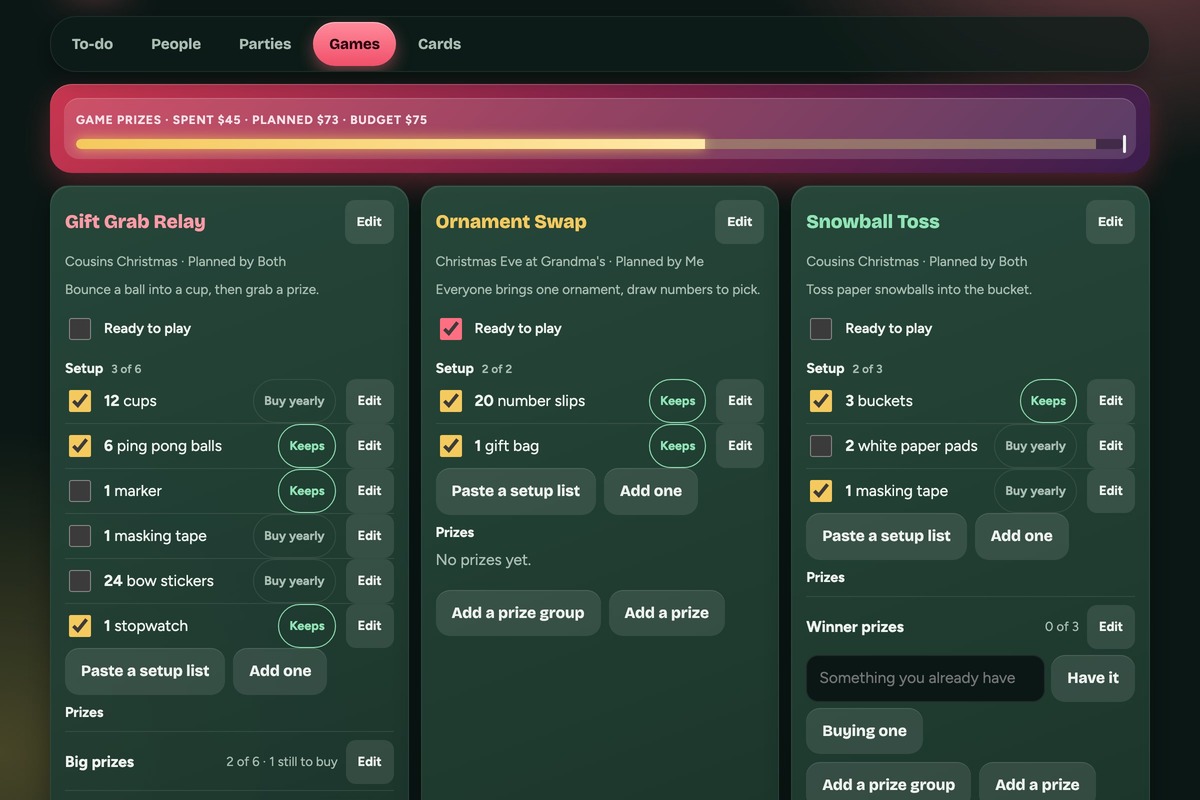1200x800 pixels.
Task: Toggle Keeps tag on 1 gift bag
Action: pyautogui.click(x=677, y=446)
